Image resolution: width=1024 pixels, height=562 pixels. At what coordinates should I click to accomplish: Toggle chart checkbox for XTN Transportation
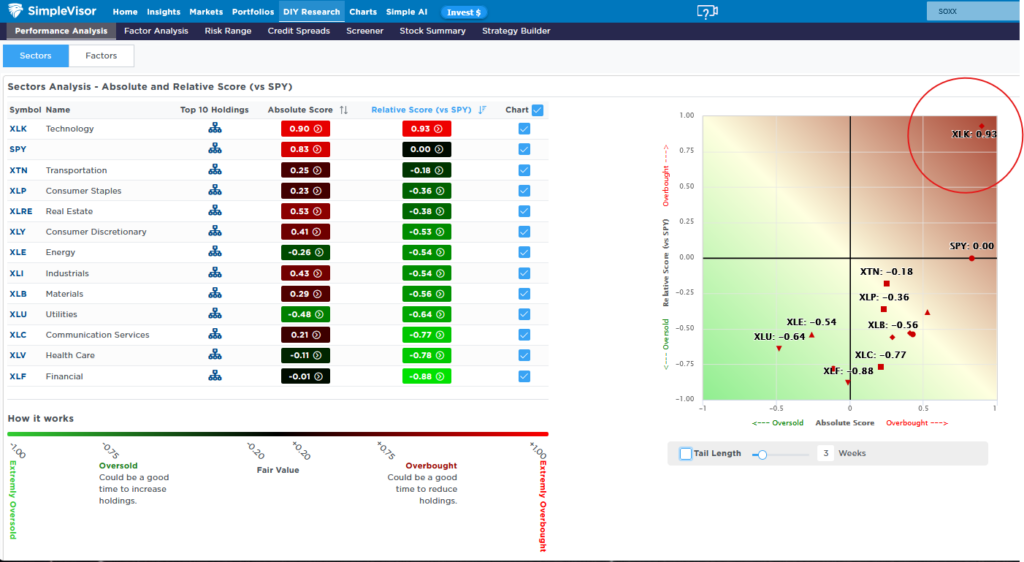[x=524, y=170]
